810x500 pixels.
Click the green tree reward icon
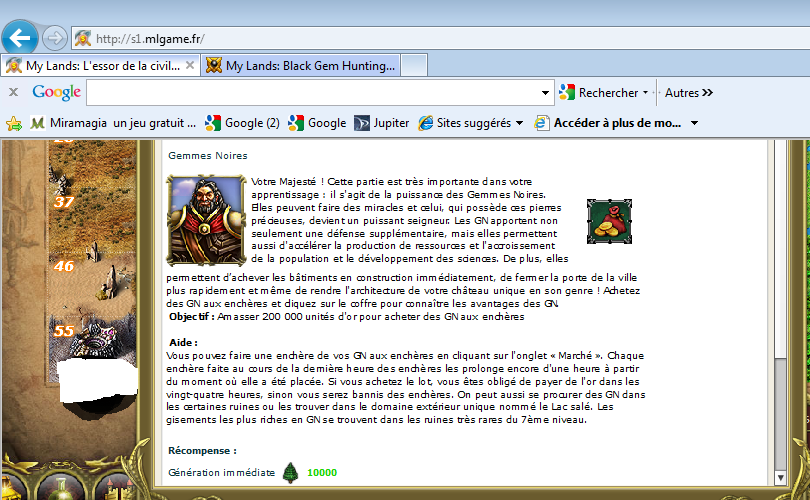(x=290, y=472)
